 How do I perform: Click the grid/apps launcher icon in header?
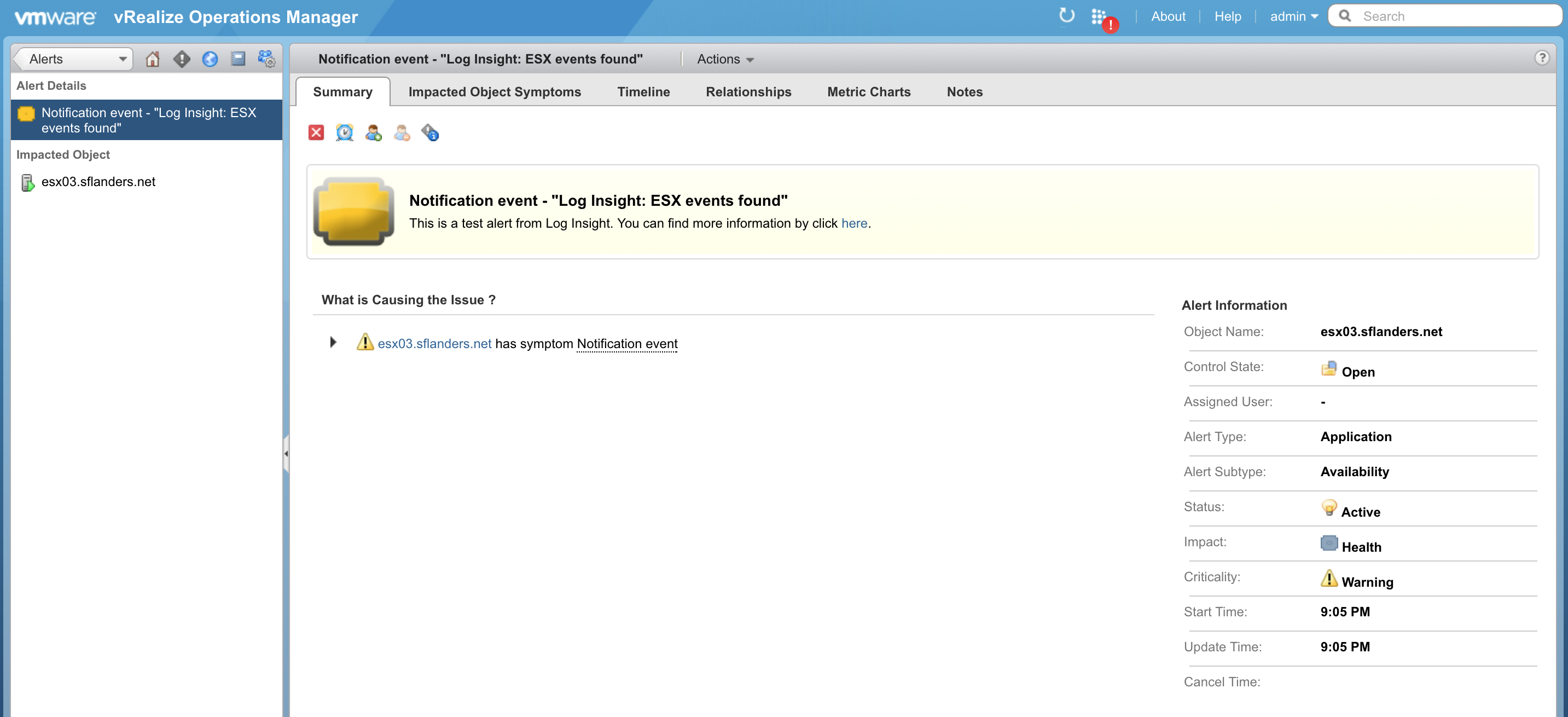click(1098, 16)
